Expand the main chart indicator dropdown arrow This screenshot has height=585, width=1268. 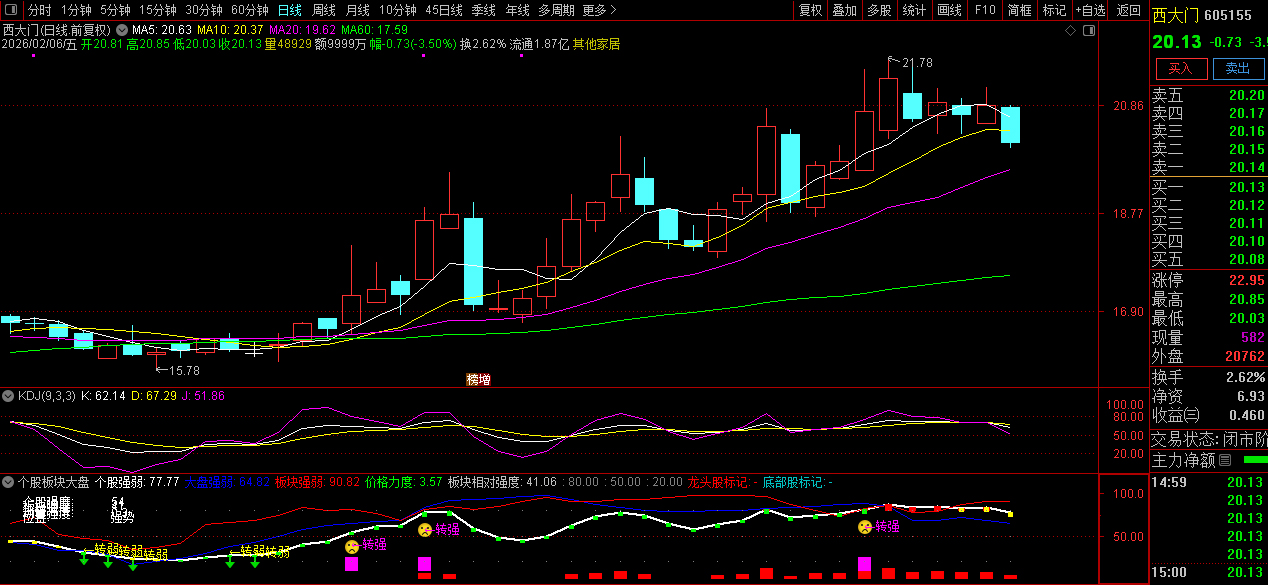(122, 30)
